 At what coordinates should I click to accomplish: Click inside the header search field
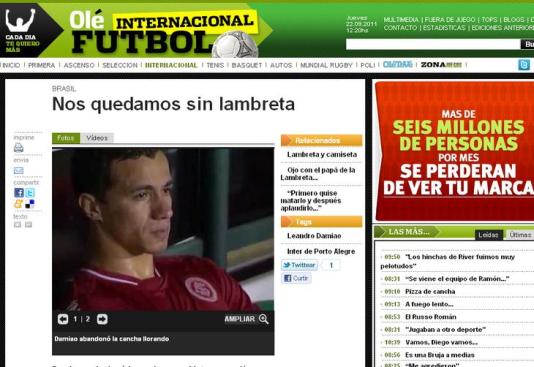click(433, 44)
